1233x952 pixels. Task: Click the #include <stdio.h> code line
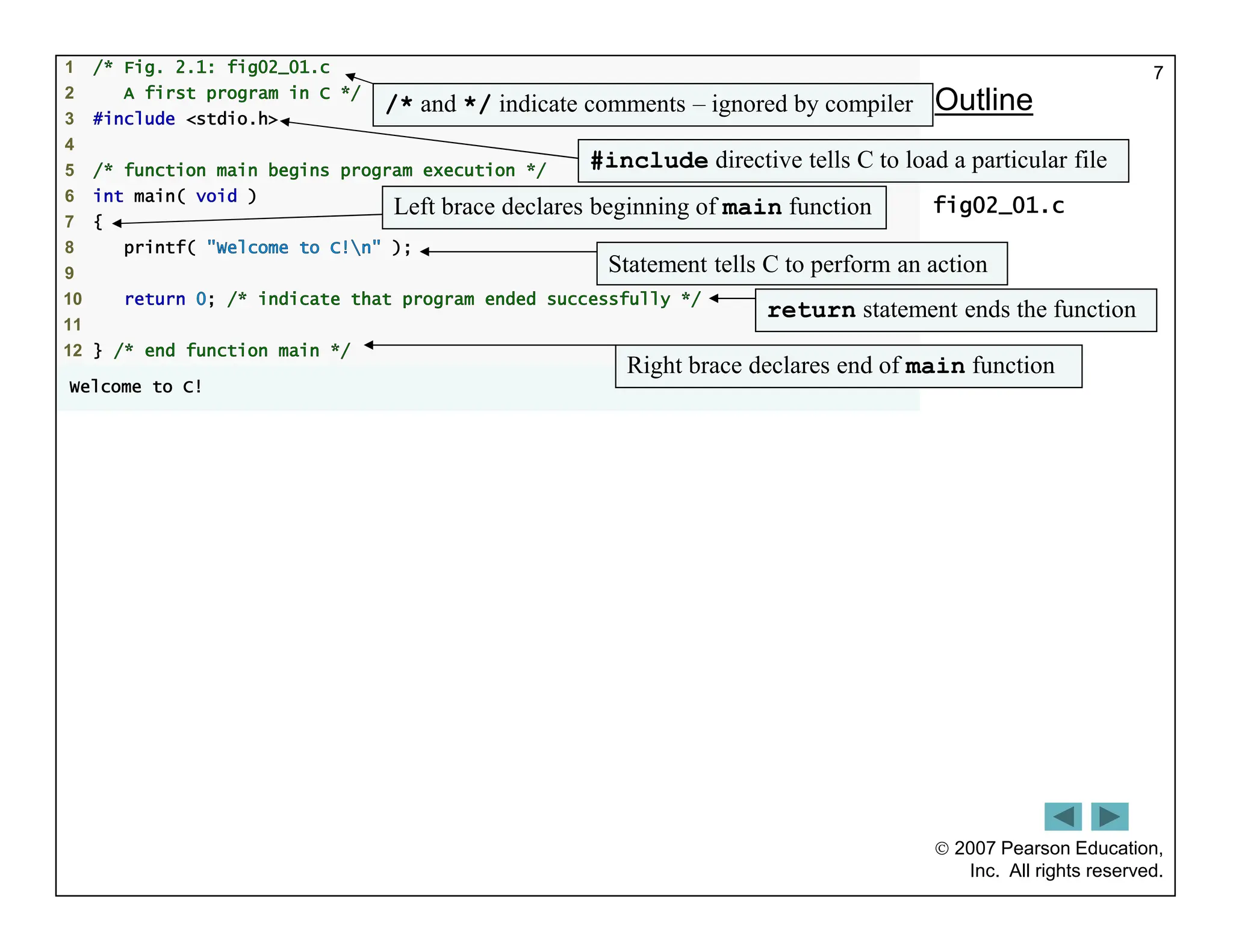(x=185, y=119)
